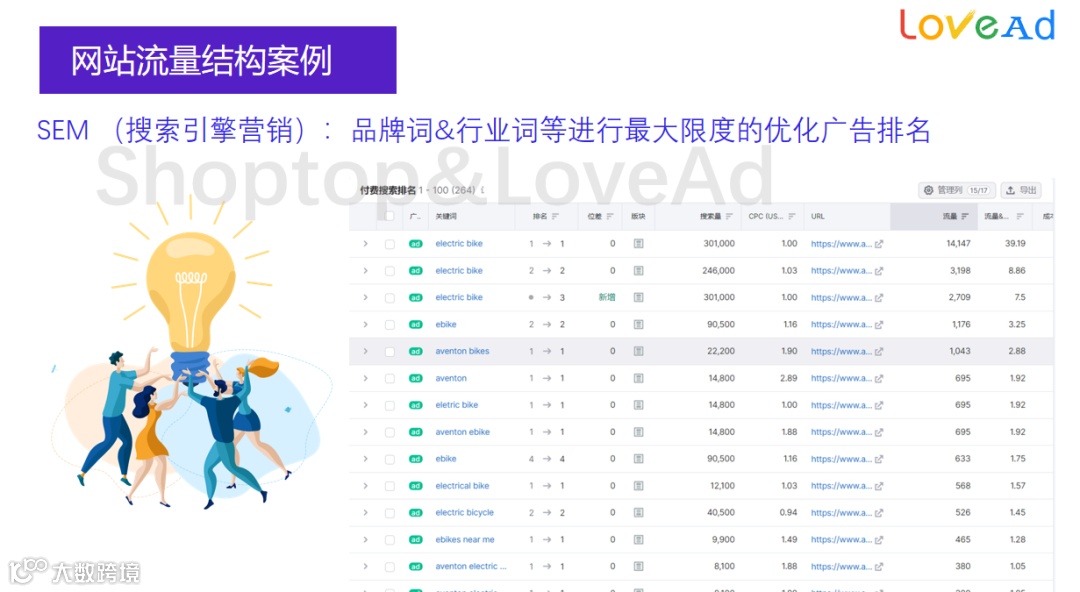Open keyword link eletric bike

tap(457, 405)
